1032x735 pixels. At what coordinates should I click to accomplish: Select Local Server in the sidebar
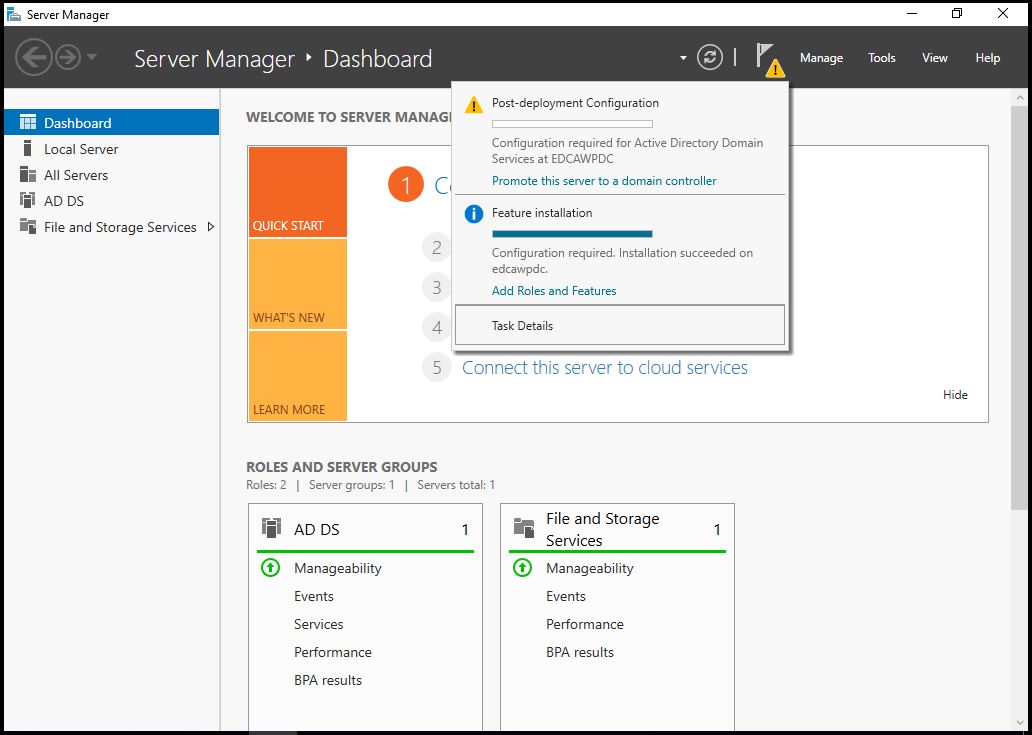(x=111, y=149)
